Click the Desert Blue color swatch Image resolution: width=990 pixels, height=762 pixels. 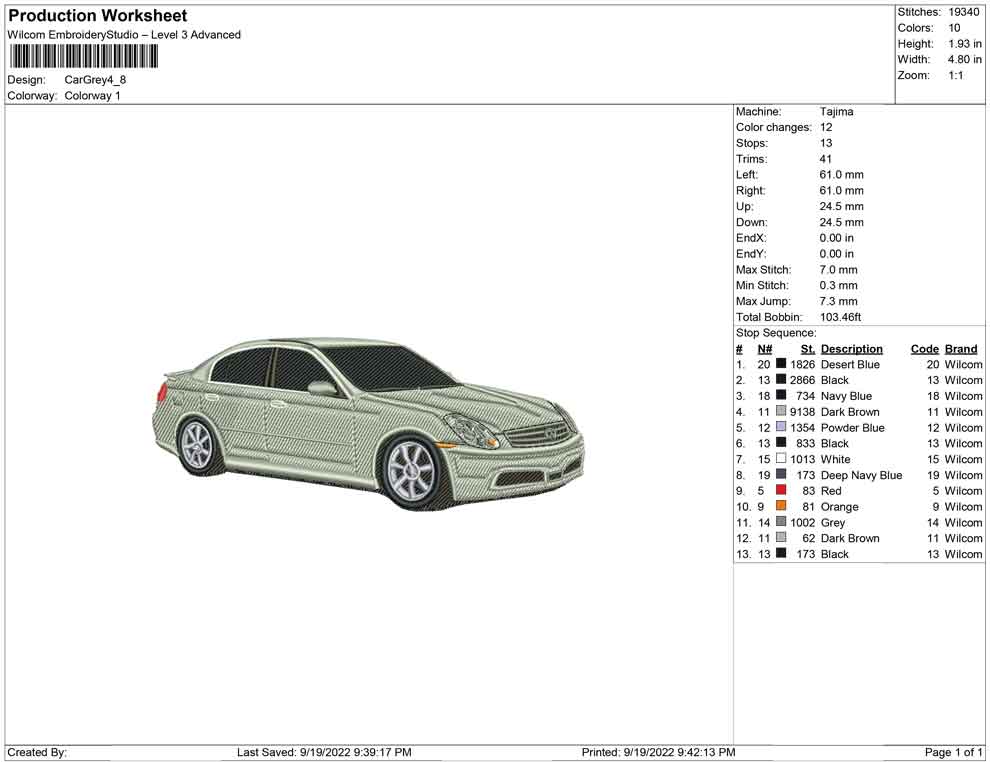(781, 365)
